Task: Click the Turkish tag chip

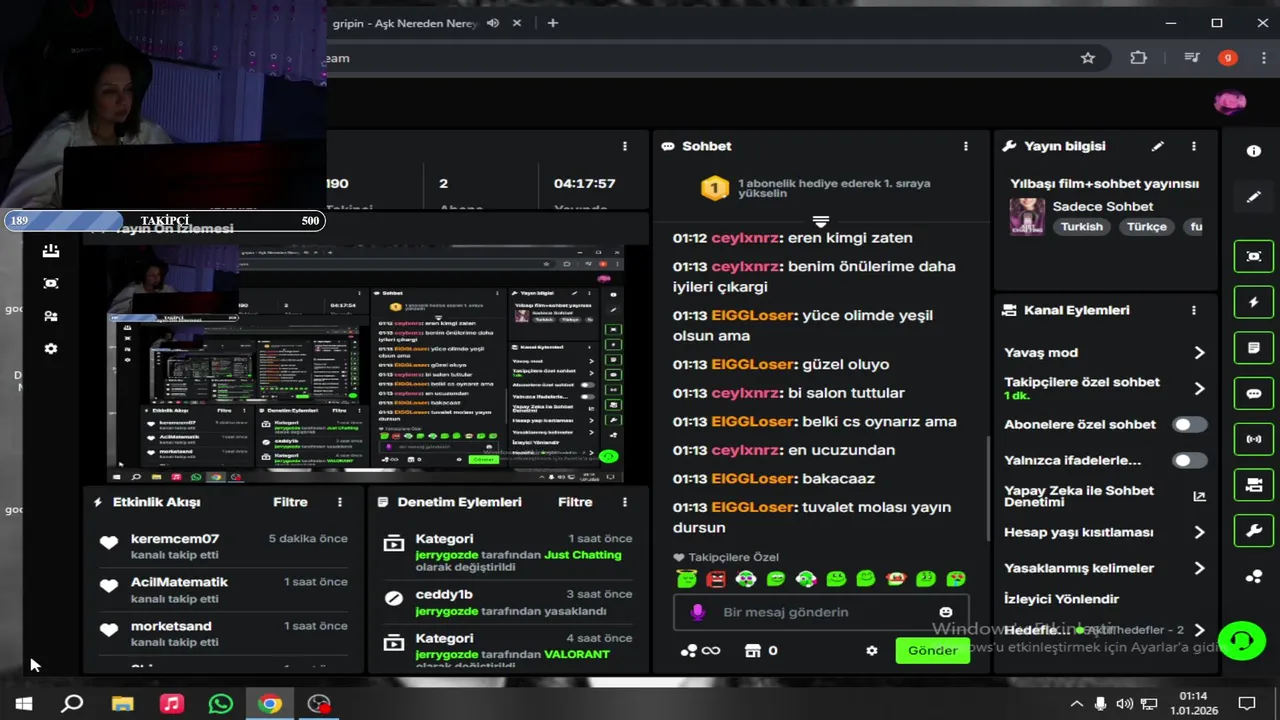Action: 1082,227
